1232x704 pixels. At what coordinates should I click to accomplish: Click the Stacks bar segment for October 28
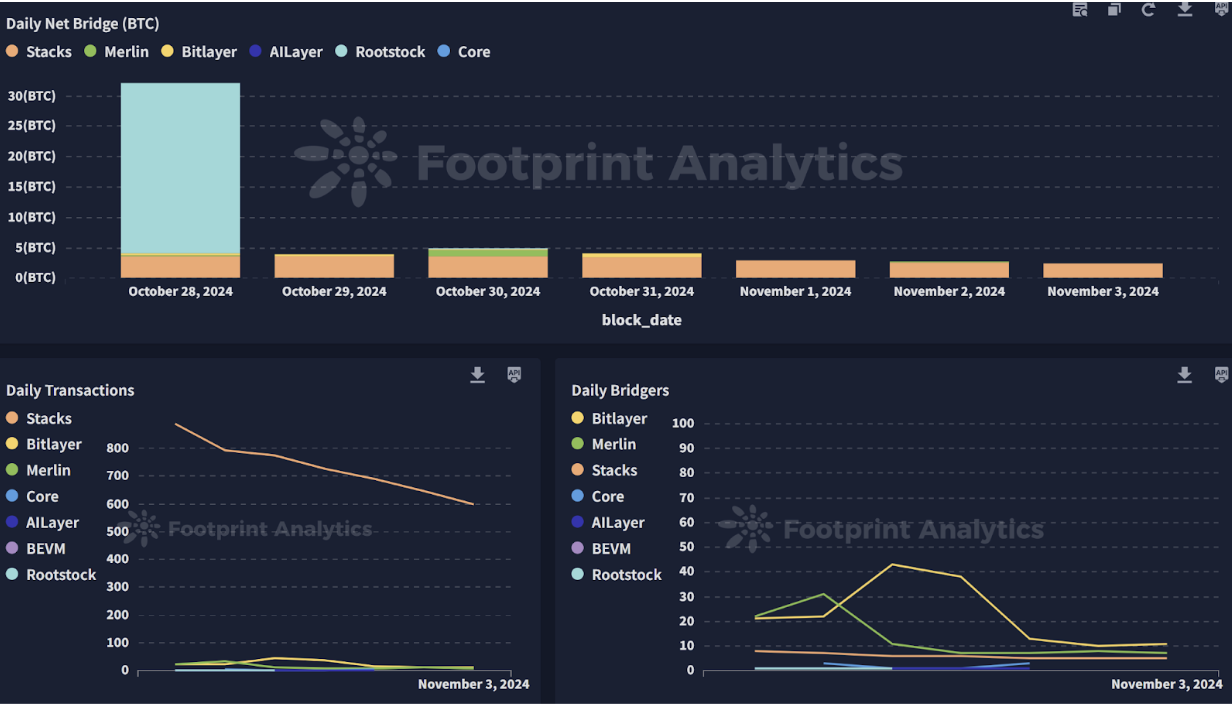(180, 267)
